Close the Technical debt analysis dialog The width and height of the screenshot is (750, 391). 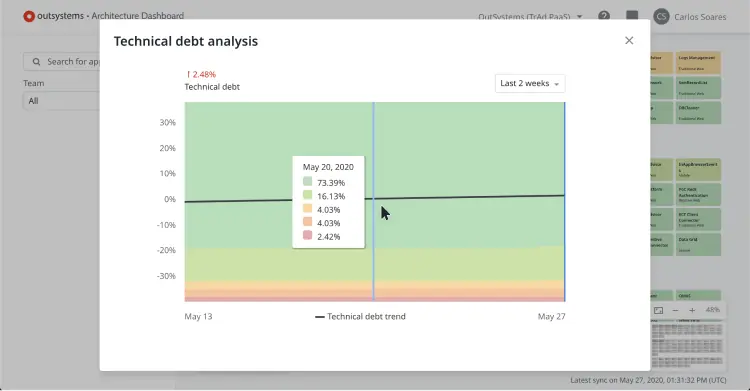(x=629, y=41)
